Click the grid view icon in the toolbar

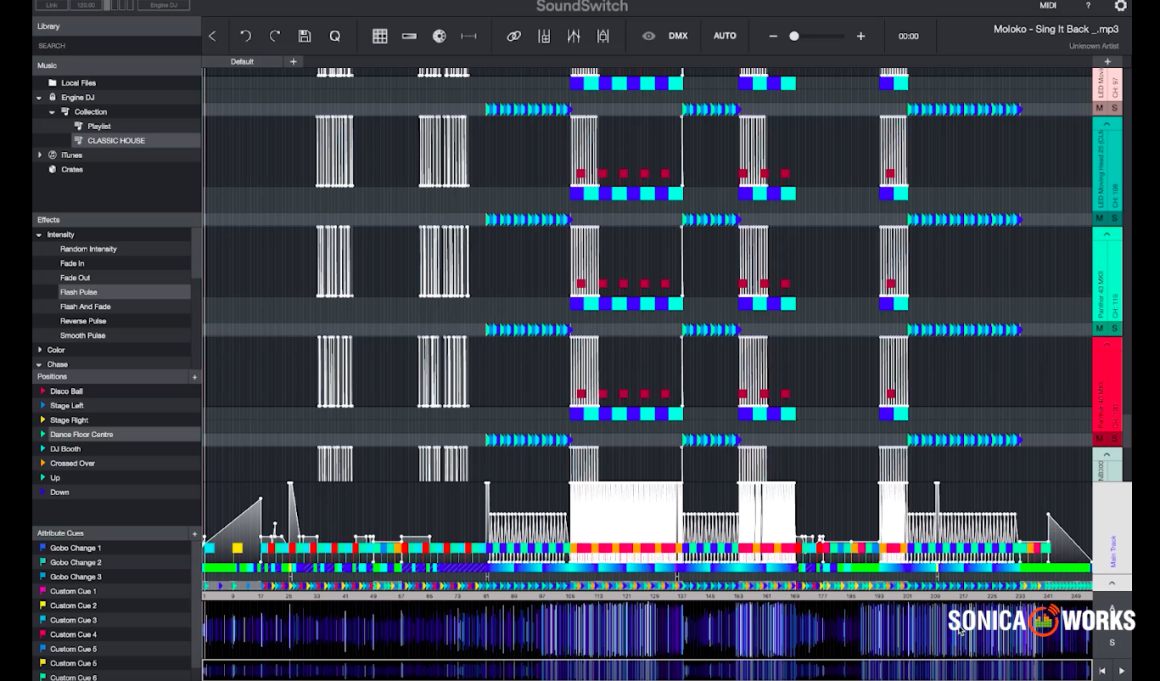[380, 36]
